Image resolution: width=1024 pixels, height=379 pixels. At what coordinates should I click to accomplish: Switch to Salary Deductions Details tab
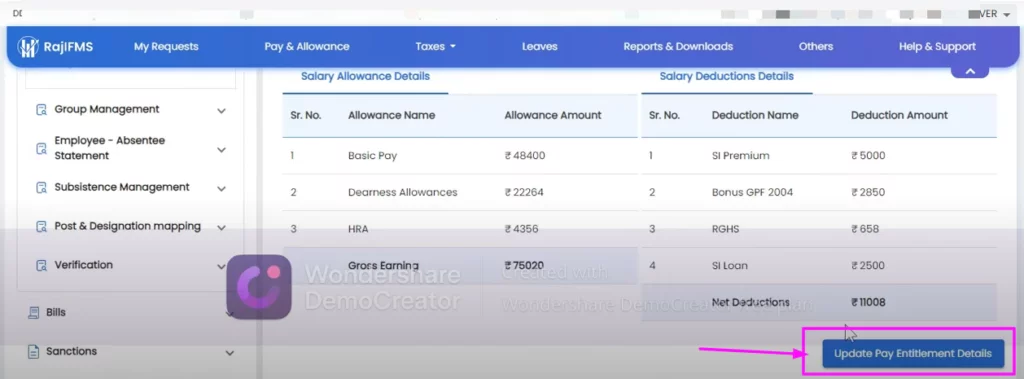point(726,76)
